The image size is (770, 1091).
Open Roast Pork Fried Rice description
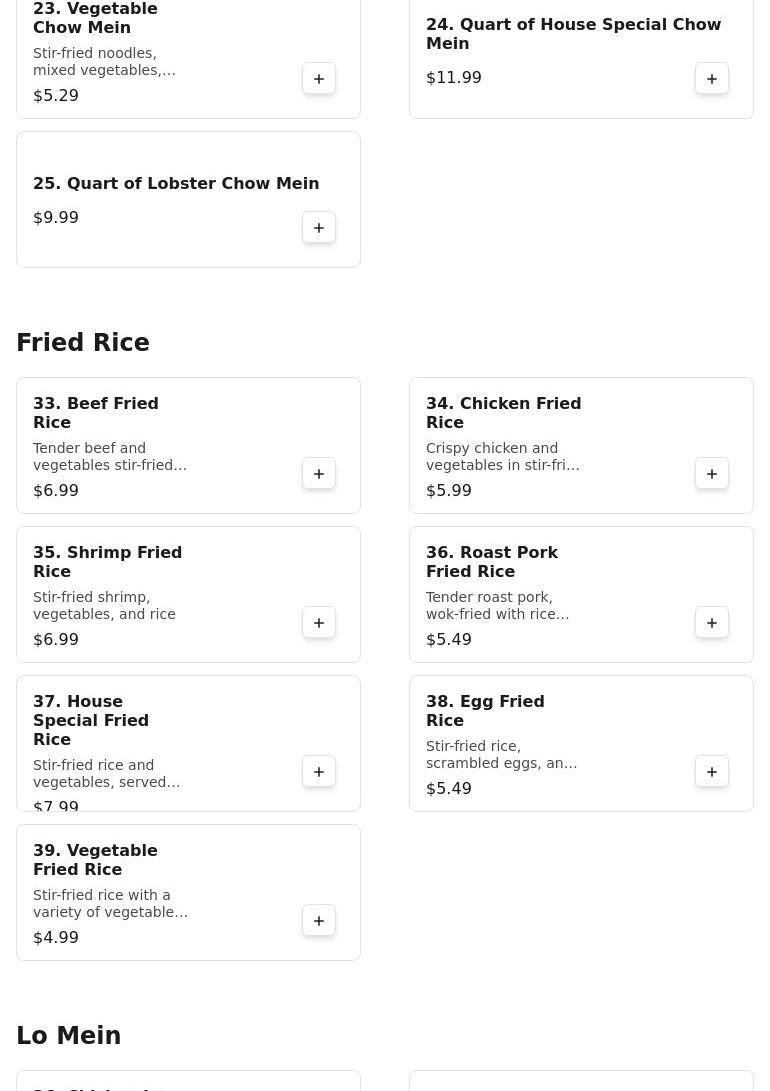497,606
